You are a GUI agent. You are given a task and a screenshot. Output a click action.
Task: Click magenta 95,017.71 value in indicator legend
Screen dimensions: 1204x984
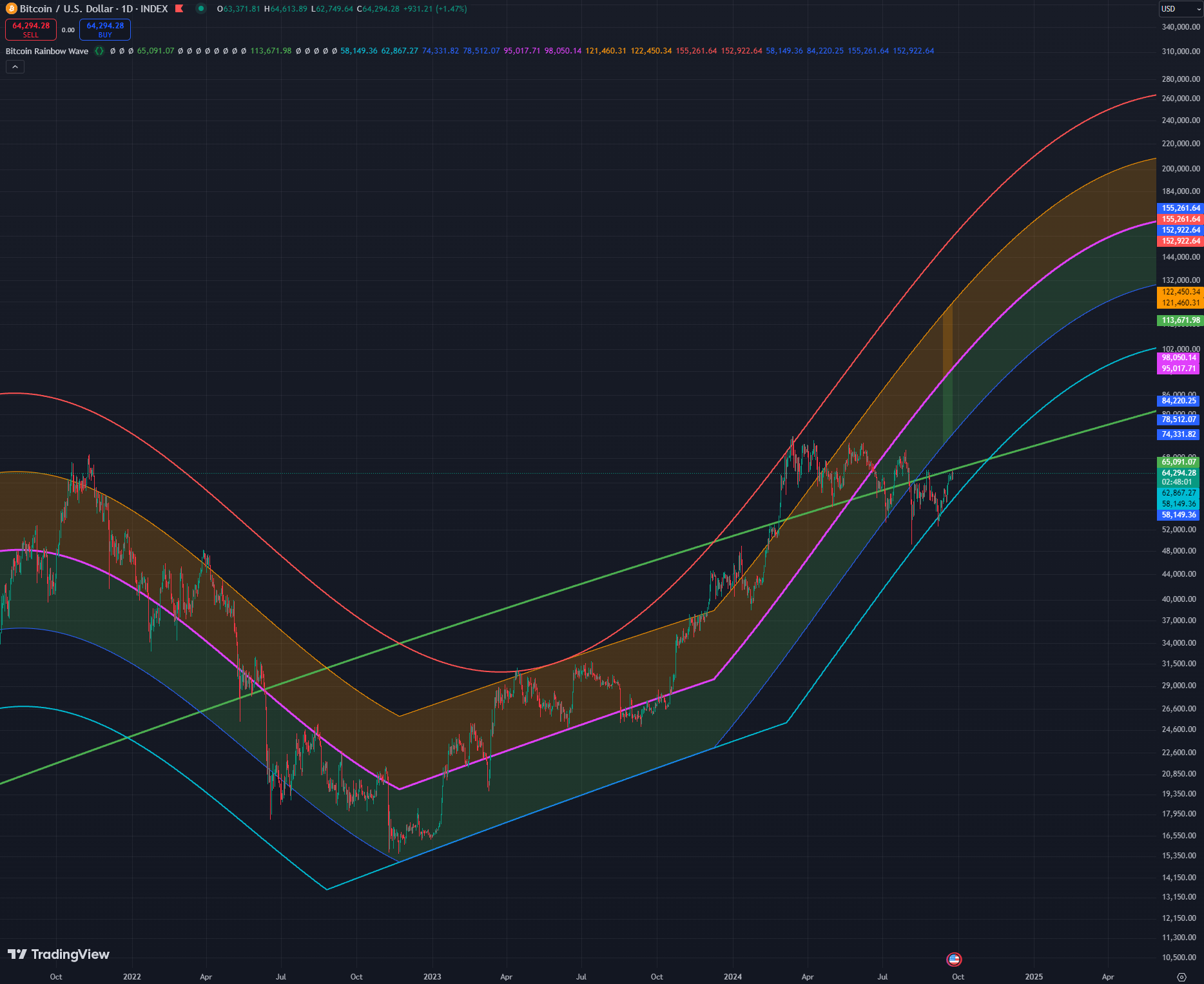[x=522, y=51]
